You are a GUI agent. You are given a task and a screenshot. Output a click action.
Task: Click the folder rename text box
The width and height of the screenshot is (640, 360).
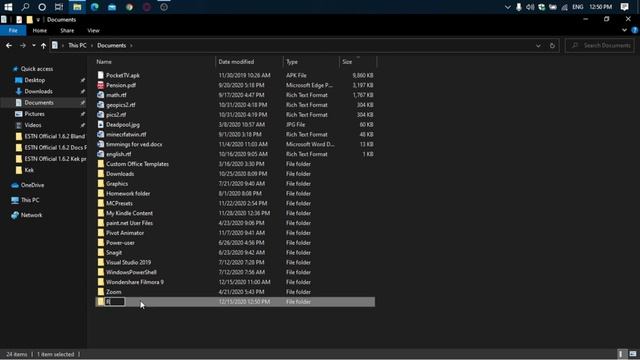115,302
